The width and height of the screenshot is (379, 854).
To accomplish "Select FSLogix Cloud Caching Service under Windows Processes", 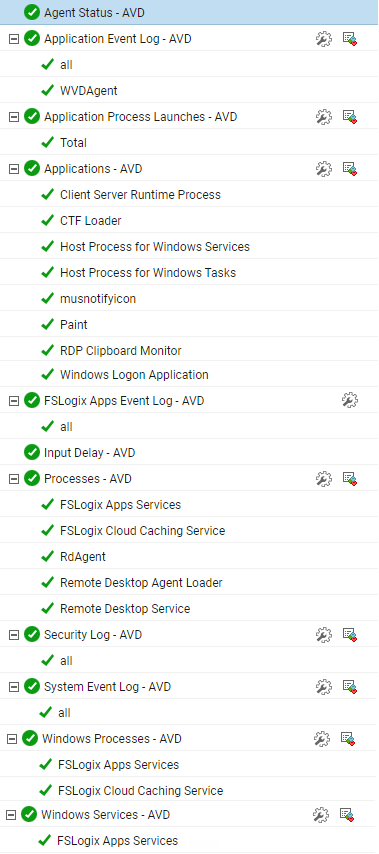I will coord(140,790).
